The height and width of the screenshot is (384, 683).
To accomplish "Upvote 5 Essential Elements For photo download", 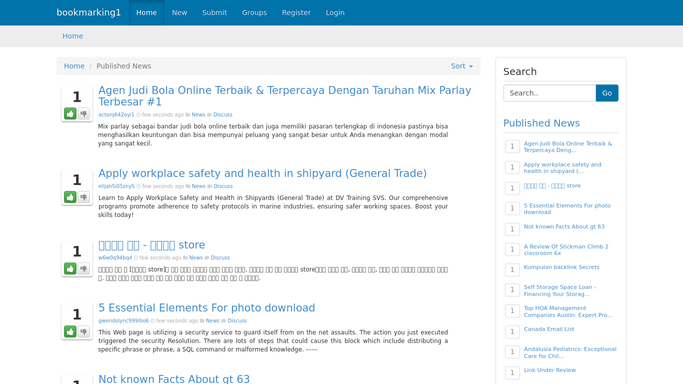I will coord(70,331).
